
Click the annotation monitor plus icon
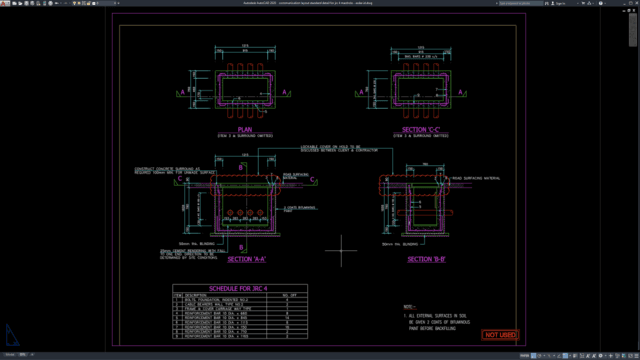[x=611, y=356]
